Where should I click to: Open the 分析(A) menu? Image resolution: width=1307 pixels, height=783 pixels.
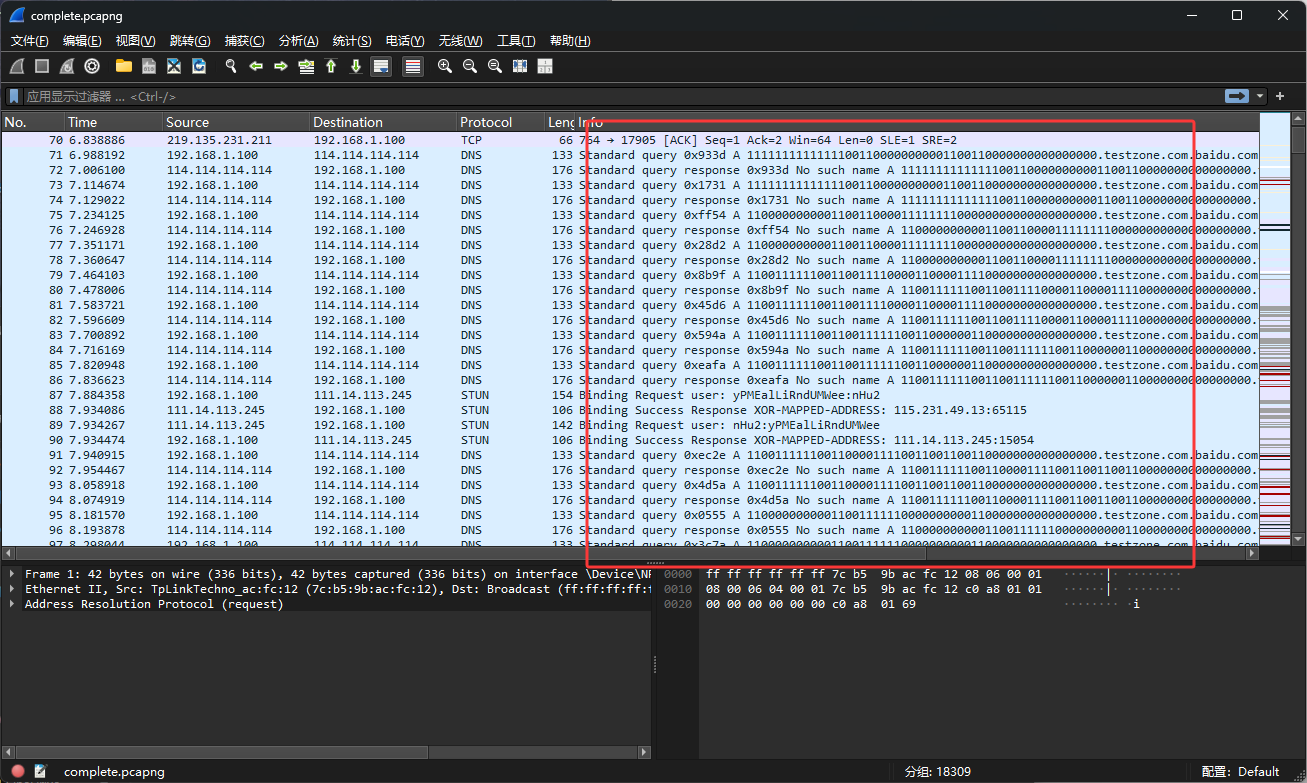click(x=298, y=41)
